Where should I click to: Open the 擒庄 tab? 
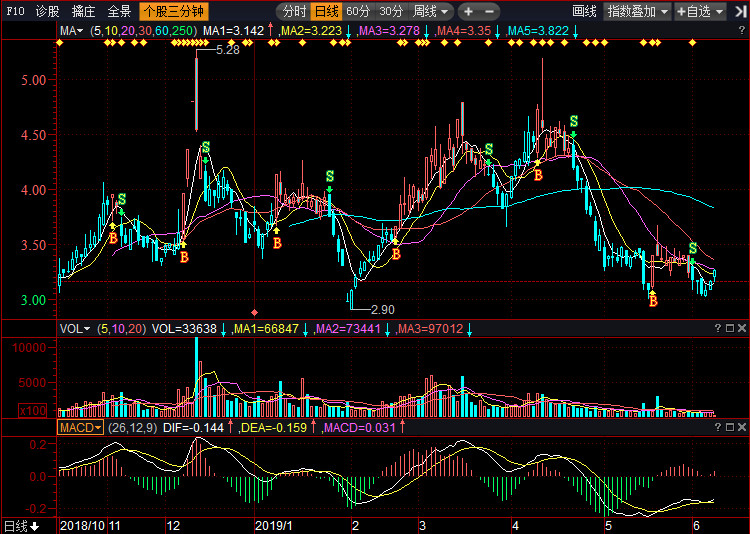(x=84, y=12)
